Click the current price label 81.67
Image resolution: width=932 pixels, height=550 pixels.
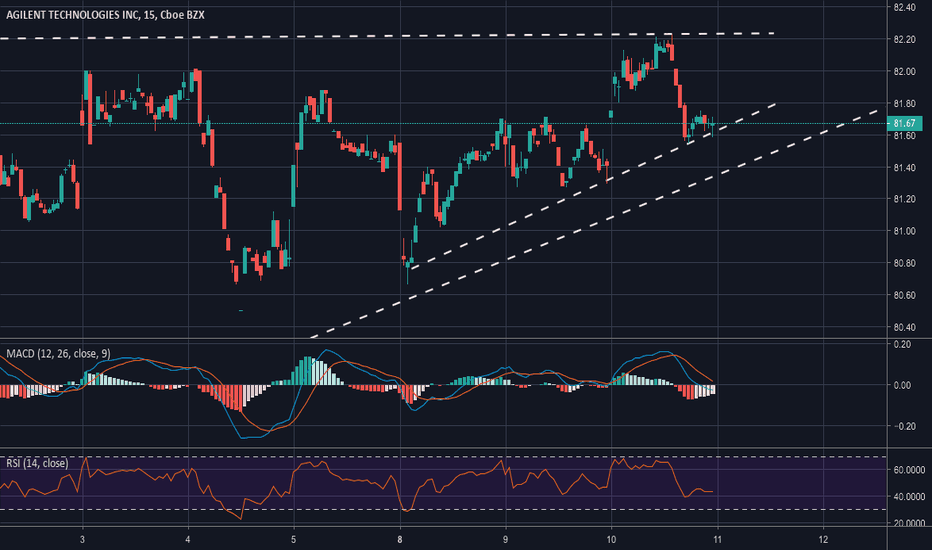tap(904, 124)
